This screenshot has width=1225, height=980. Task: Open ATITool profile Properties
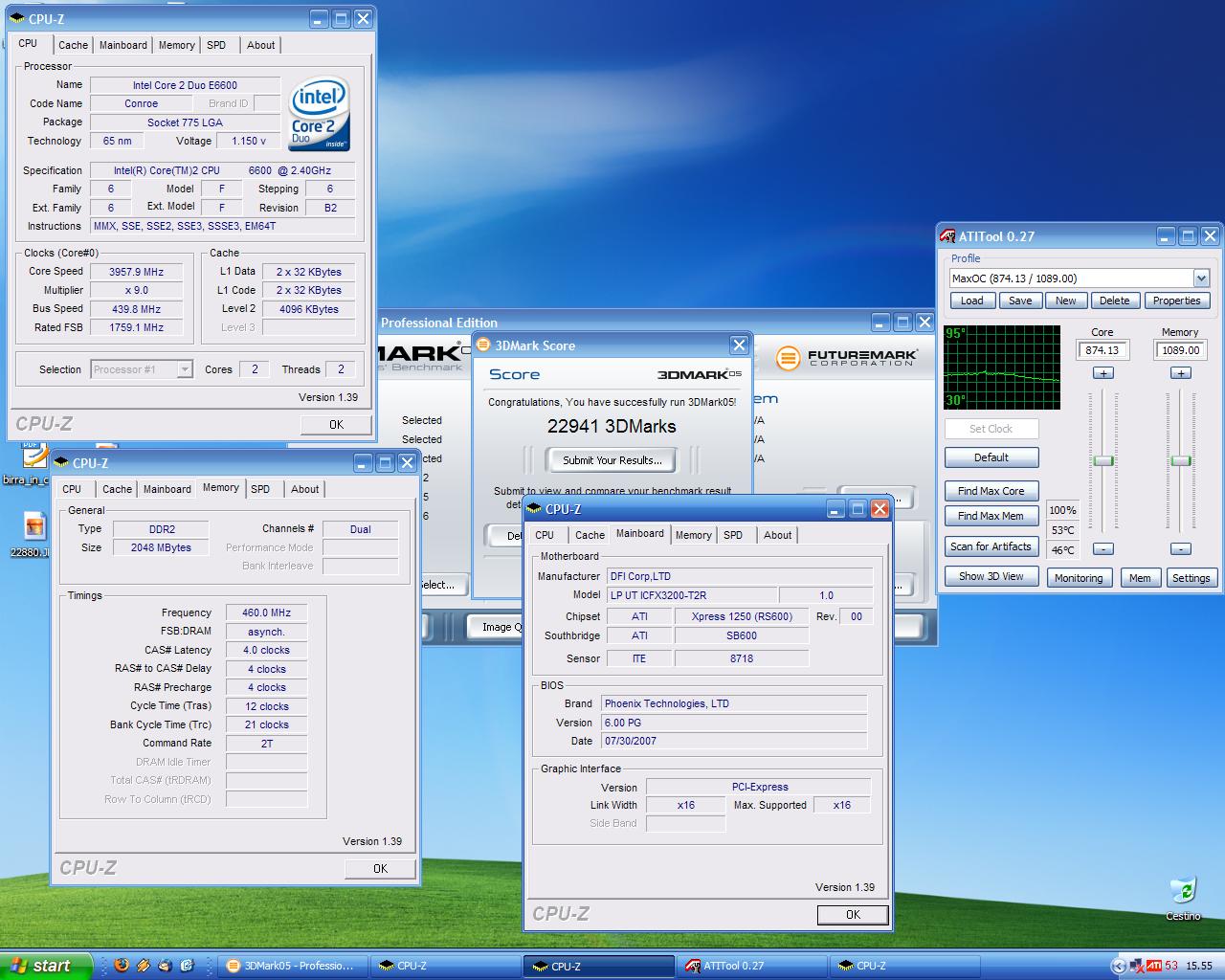tap(1176, 301)
